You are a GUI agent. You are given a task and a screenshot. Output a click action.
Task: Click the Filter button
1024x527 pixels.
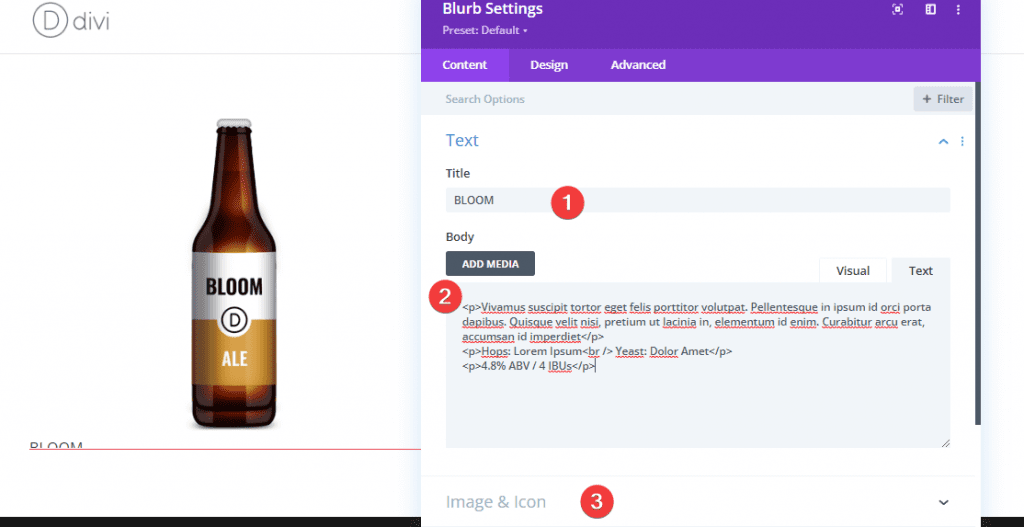click(x=943, y=99)
